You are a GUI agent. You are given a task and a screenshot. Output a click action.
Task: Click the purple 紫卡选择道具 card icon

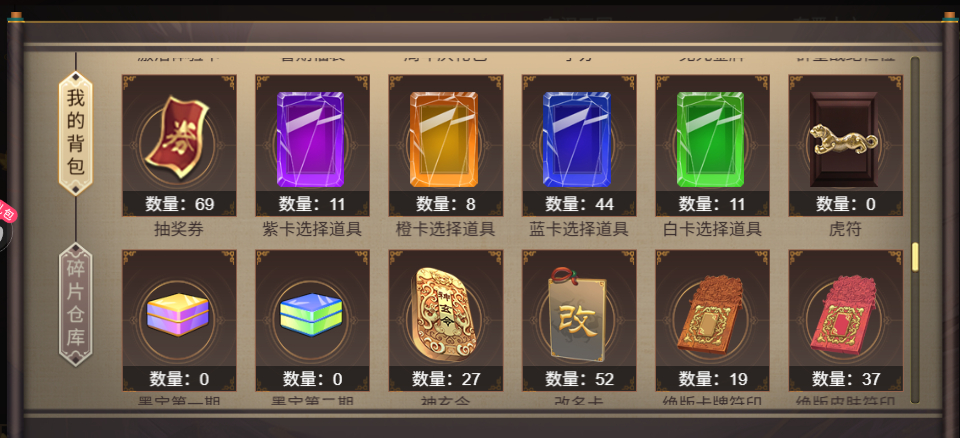tap(310, 139)
